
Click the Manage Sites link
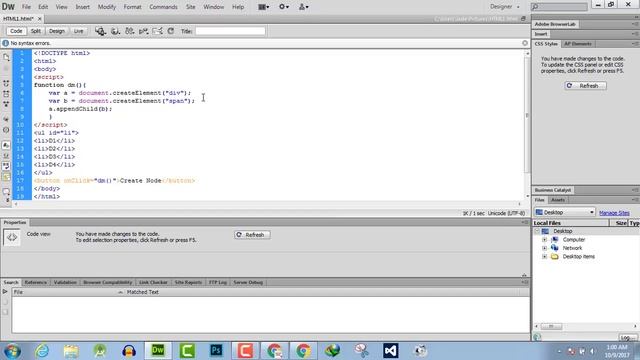tap(614, 213)
